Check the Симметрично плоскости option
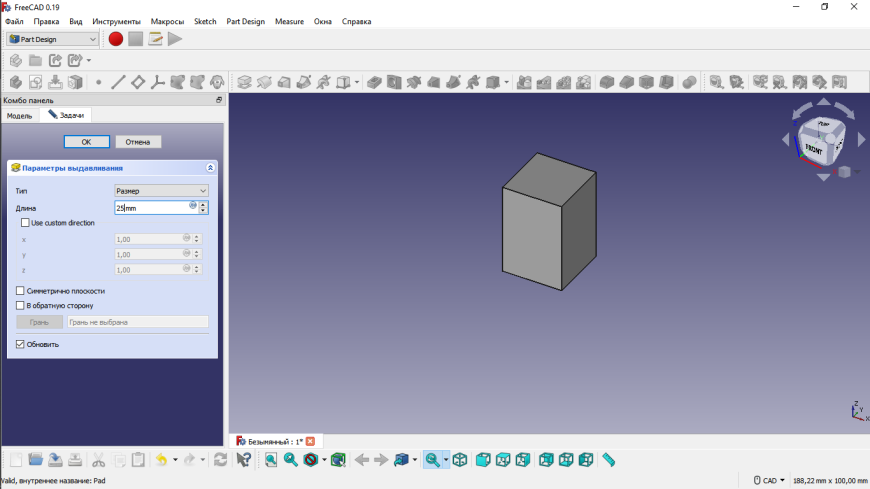870x489 pixels. [x=21, y=291]
